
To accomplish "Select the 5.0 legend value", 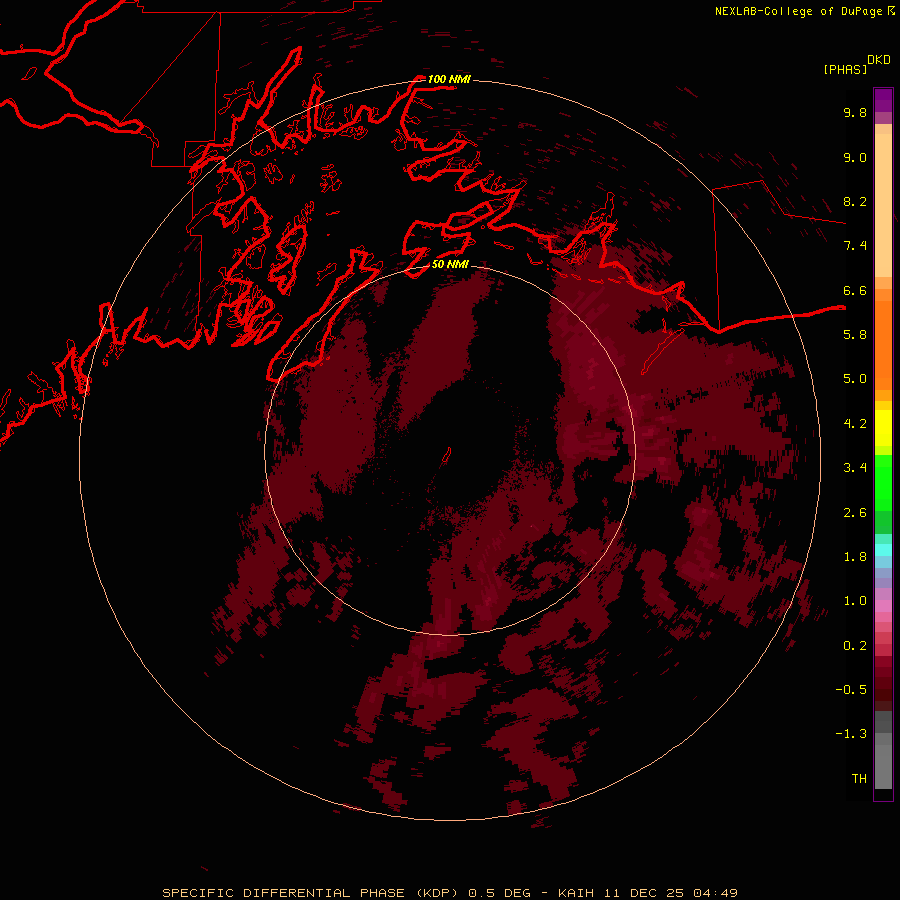I will pyautogui.click(x=855, y=379).
